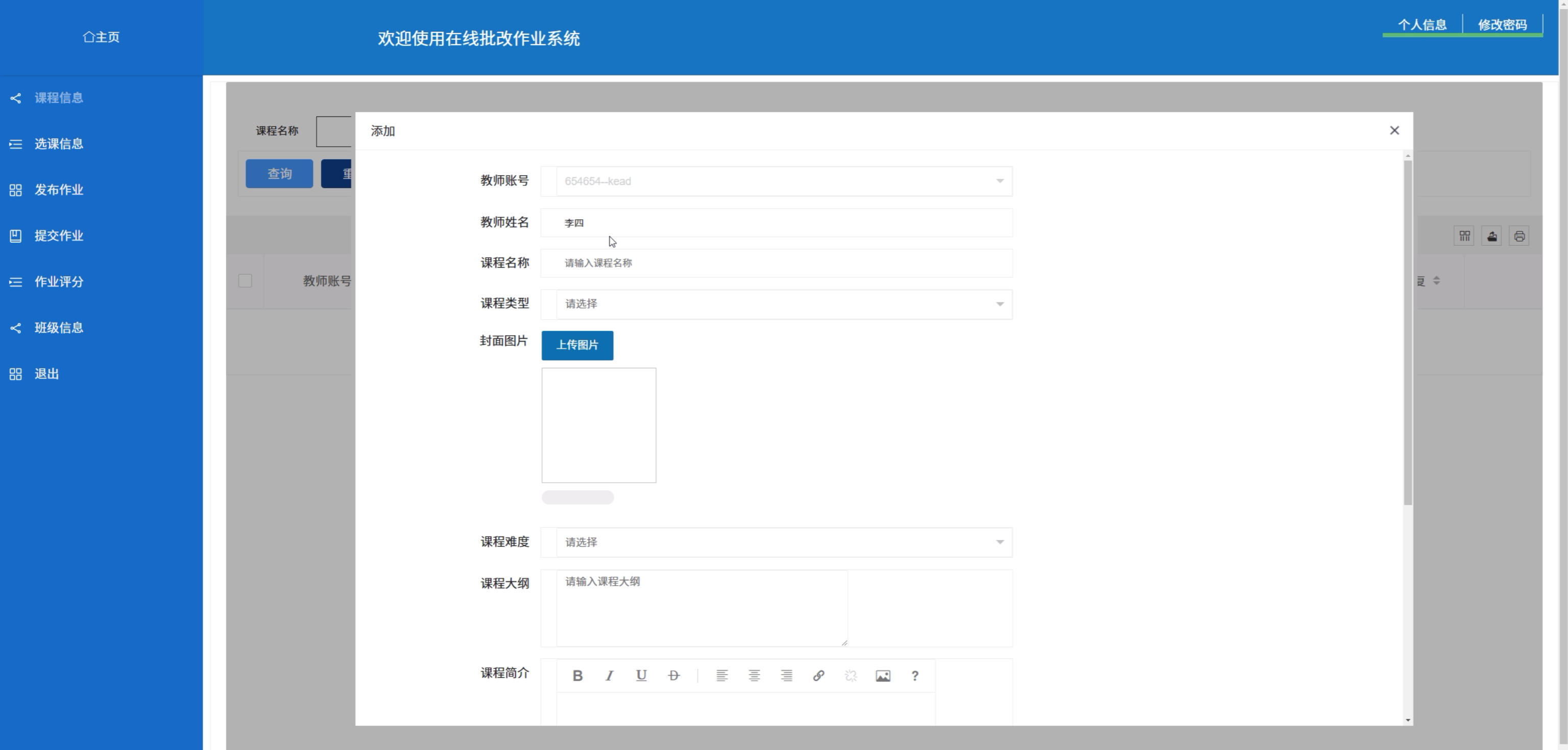Open the 课程类型 dropdown
This screenshot has height=750, width=1568.
pyautogui.click(x=783, y=304)
